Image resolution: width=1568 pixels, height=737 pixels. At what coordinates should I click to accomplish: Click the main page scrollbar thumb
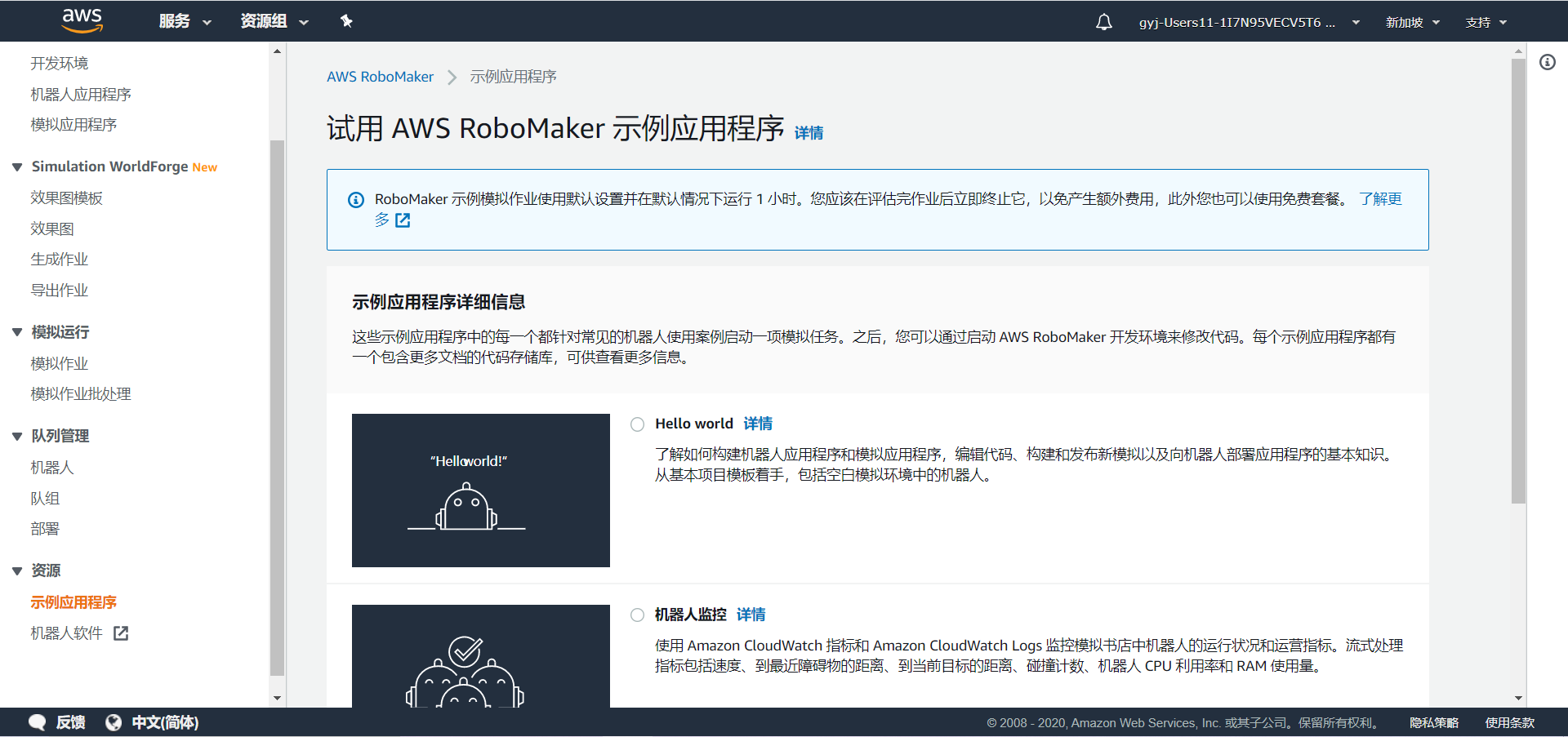pos(1519,281)
